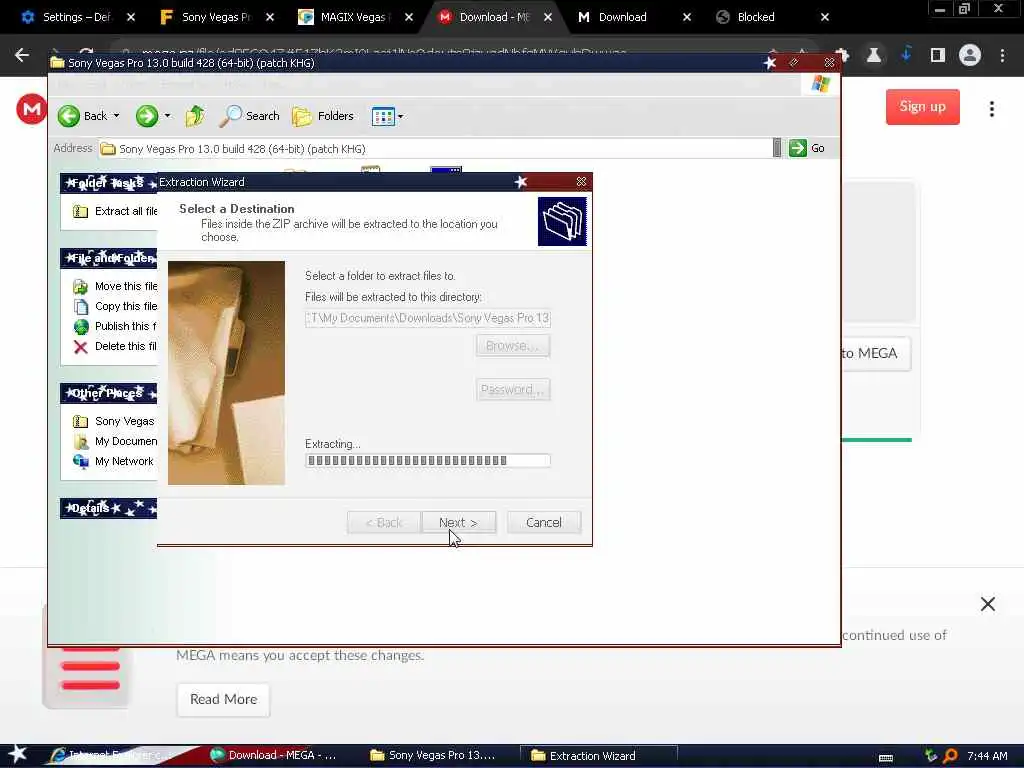Collapse the Other Places panel header
The width and height of the screenshot is (1024, 768).
pos(108,393)
